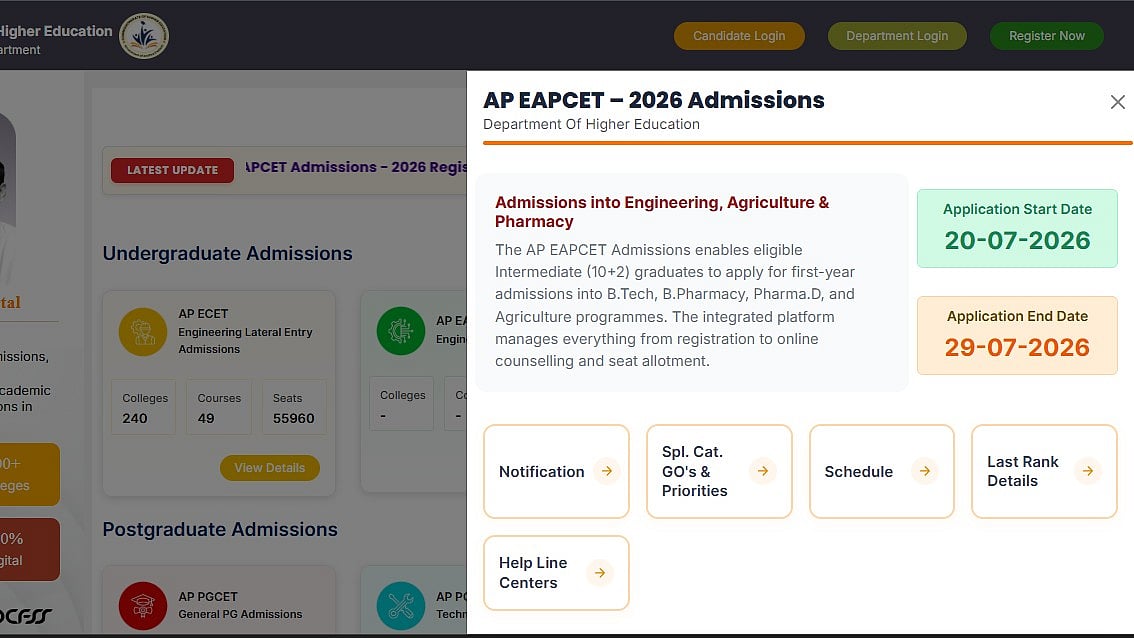
Task: Open the Schedule card
Action: 882,472
